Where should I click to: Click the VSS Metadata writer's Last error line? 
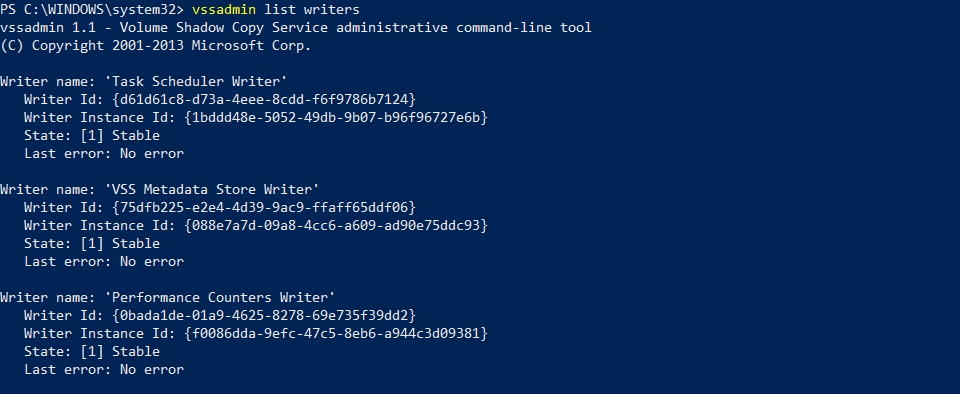click(104, 261)
